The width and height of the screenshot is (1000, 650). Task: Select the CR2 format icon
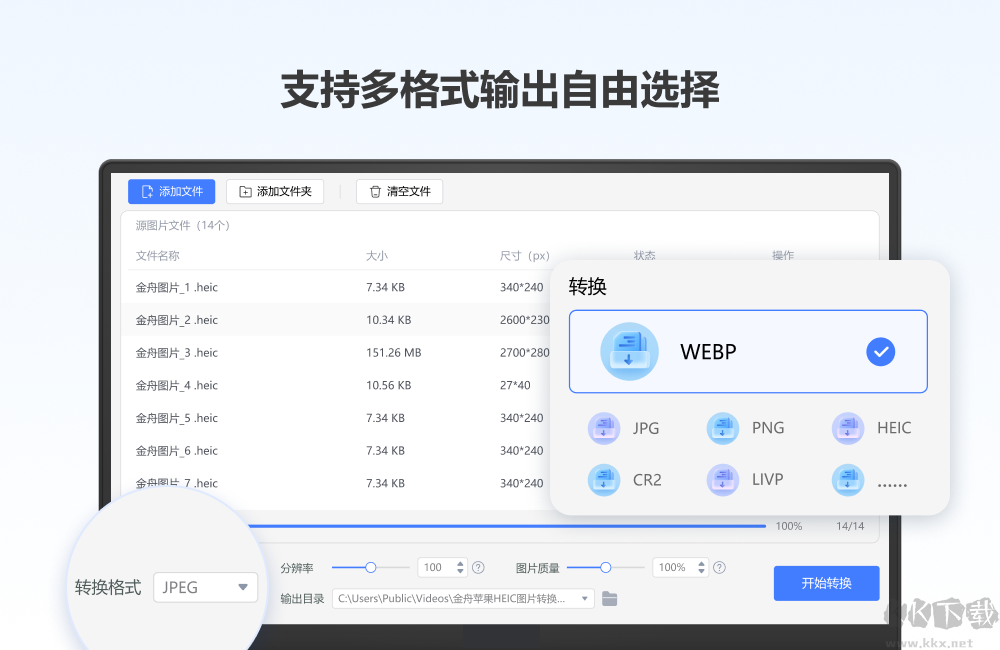[604, 479]
